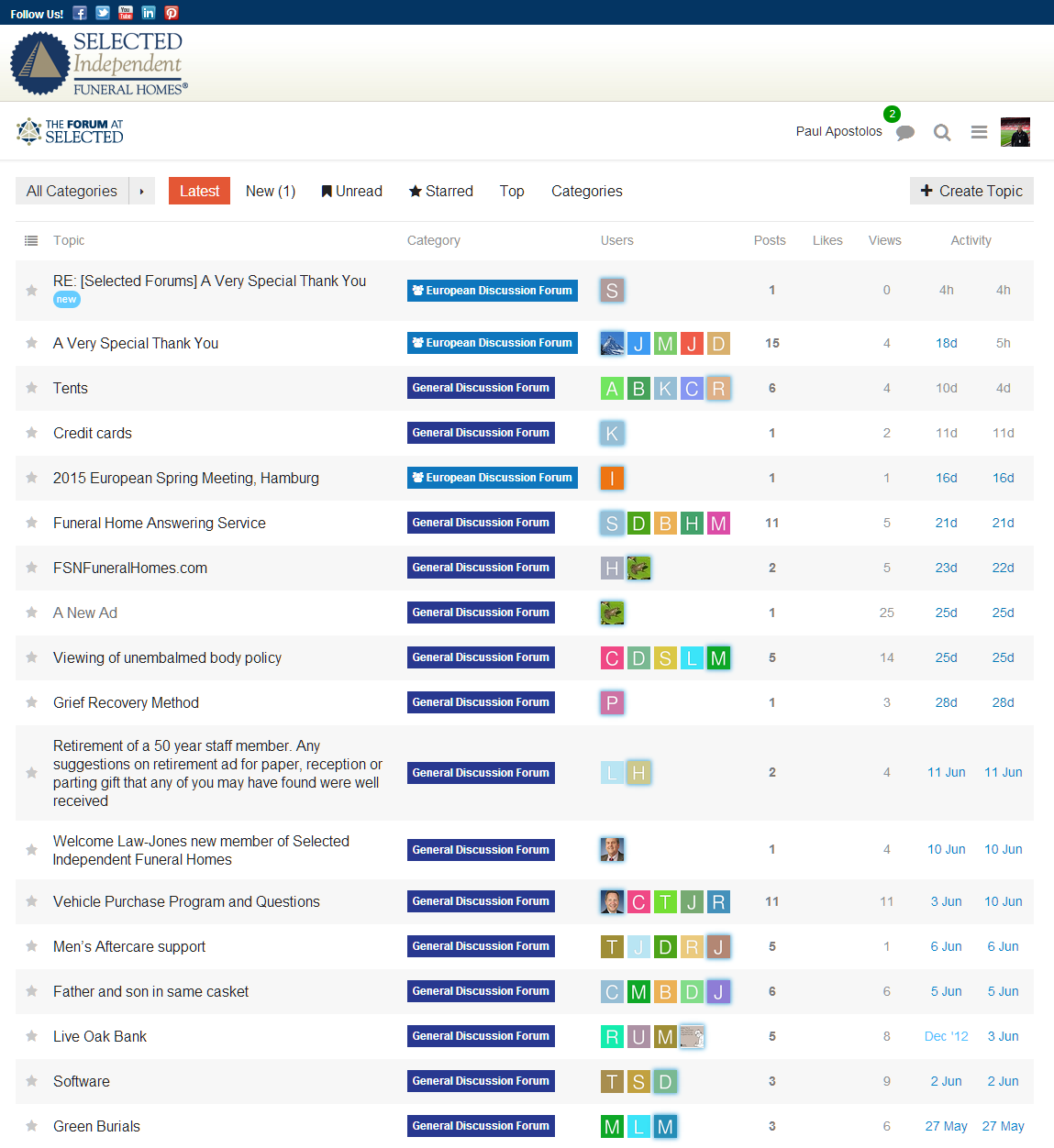Open the Pinterest follow icon

pyautogui.click(x=172, y=13)
